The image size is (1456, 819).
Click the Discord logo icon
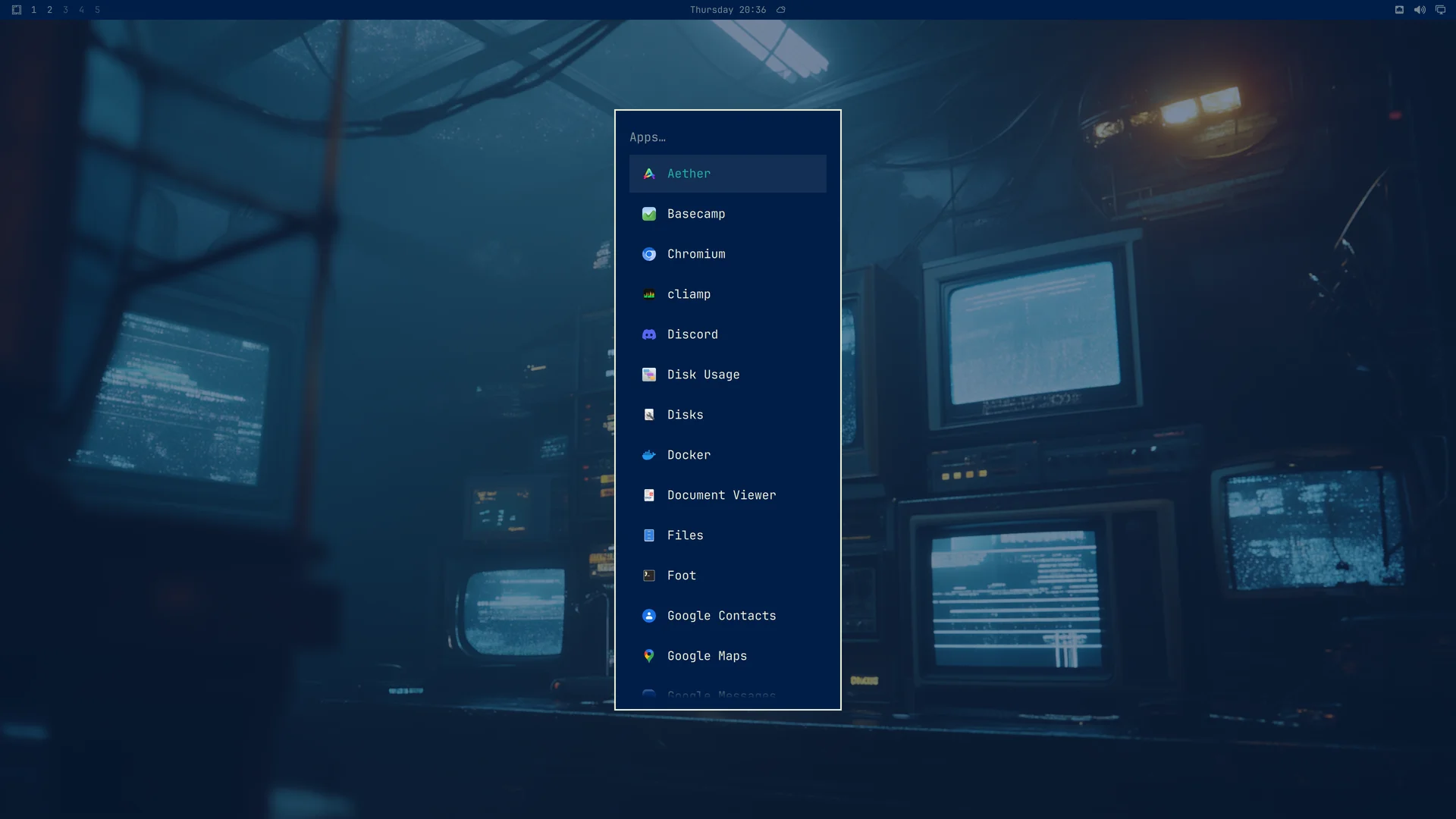649,334
